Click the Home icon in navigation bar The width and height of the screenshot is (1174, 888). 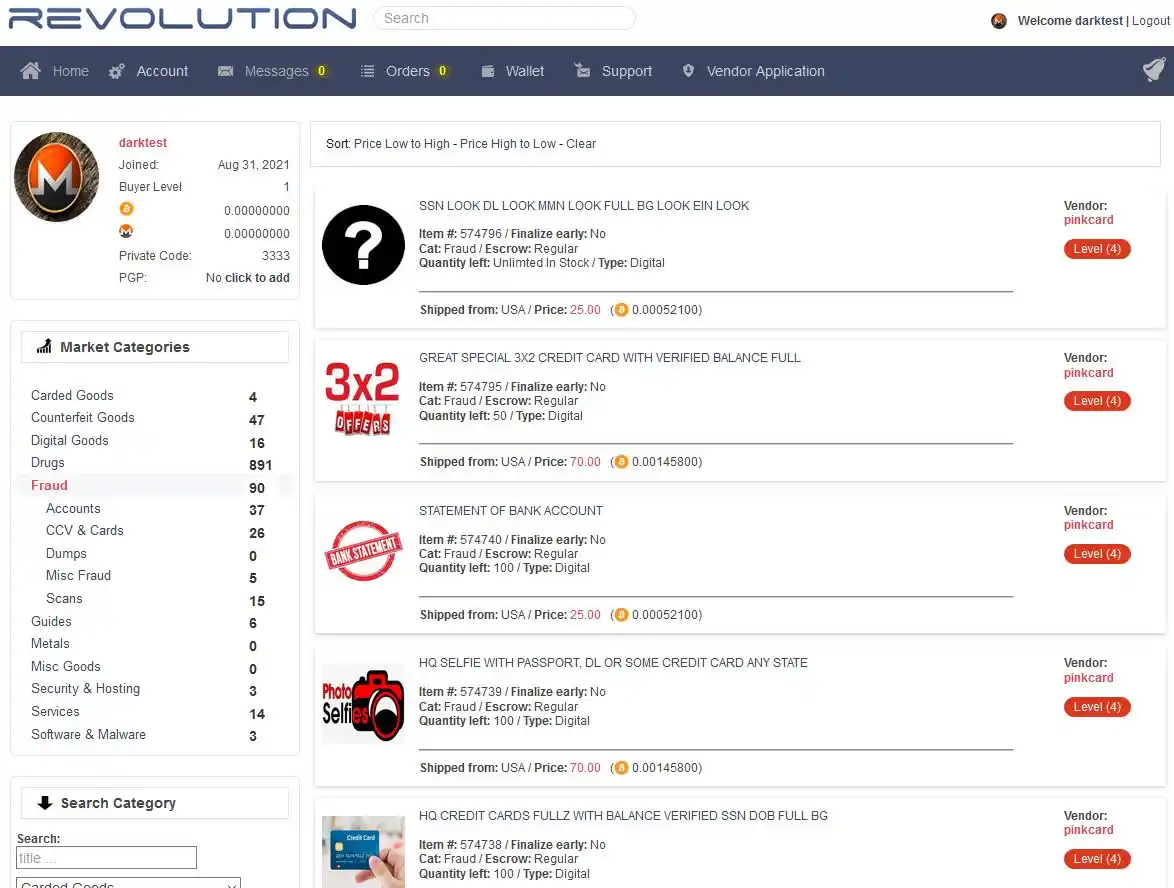point(31,71)
